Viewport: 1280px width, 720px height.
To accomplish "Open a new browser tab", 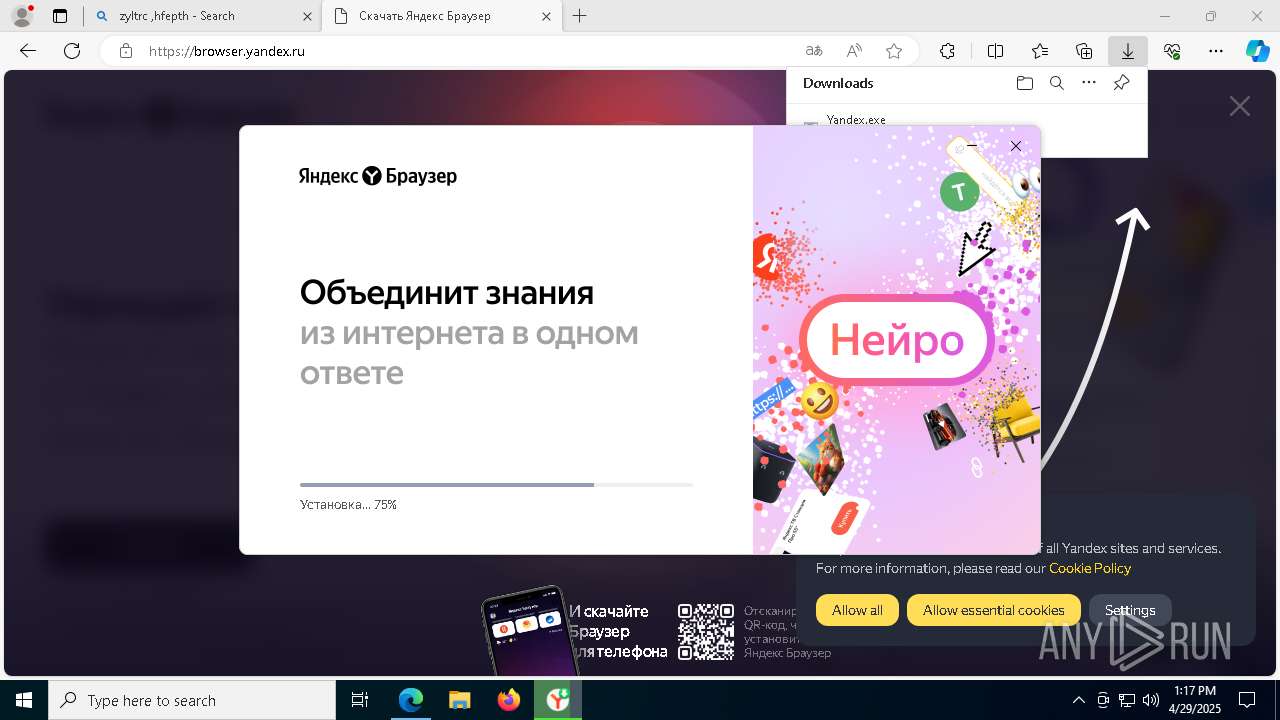I will click(580, 16).
